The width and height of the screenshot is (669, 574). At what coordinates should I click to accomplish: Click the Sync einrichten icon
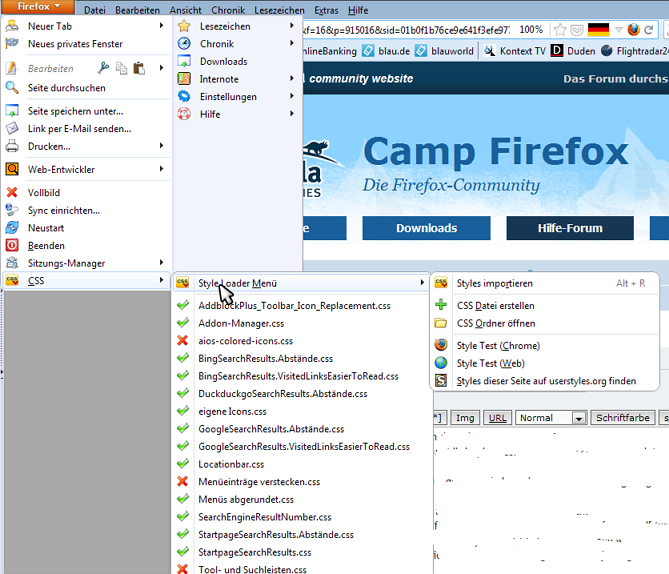point(12,210)
